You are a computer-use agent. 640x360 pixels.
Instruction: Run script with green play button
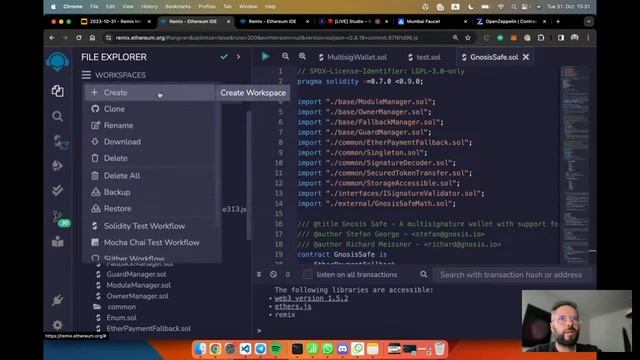click(265, 57)
